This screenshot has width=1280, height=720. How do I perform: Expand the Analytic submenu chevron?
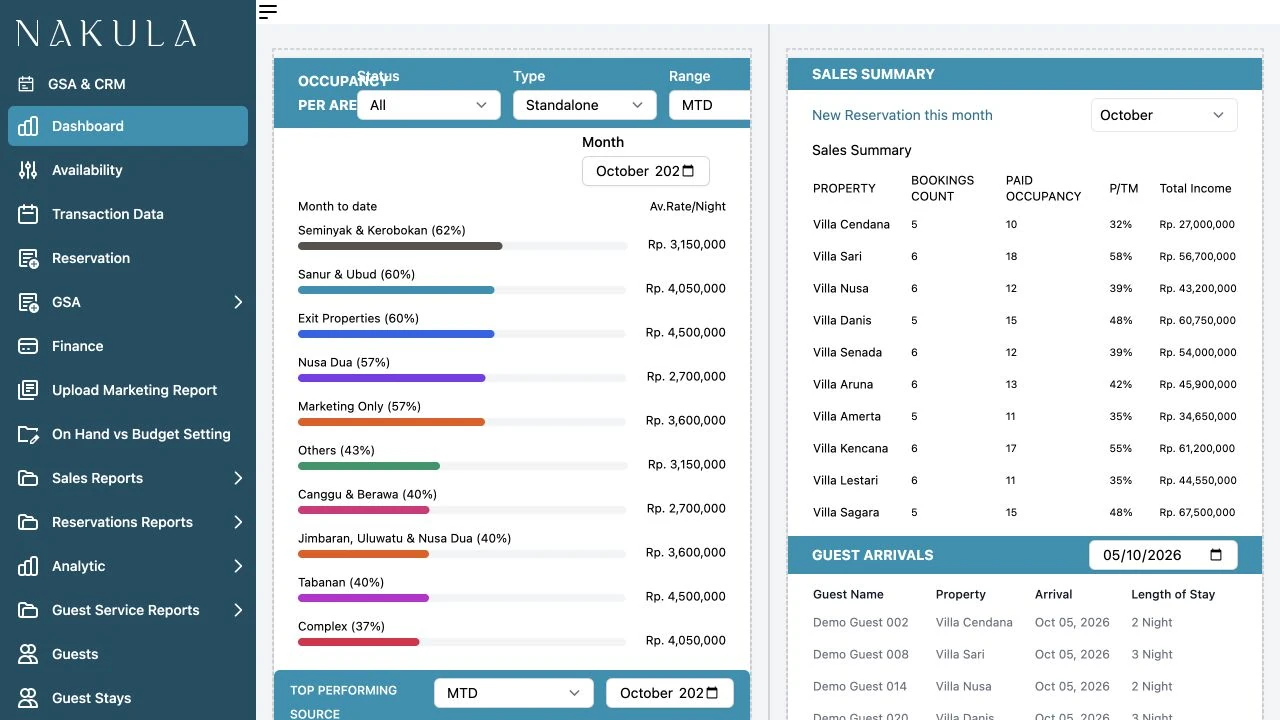[238, 566]
